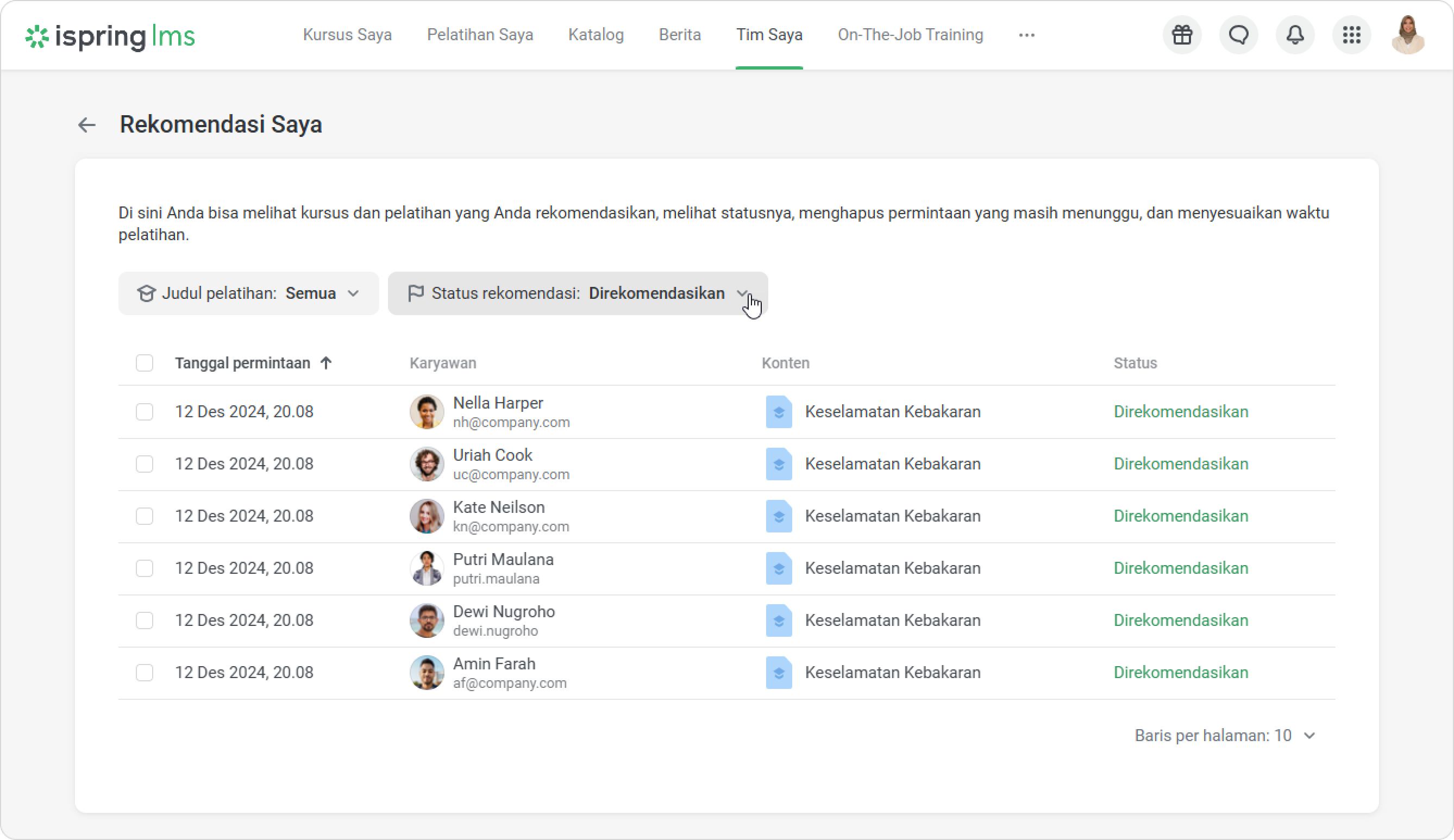Screen dimensions: 1454x840
Task: Click Keselamatan Kebakaran link in Putri Maulana's row
Action: point(892,568)
